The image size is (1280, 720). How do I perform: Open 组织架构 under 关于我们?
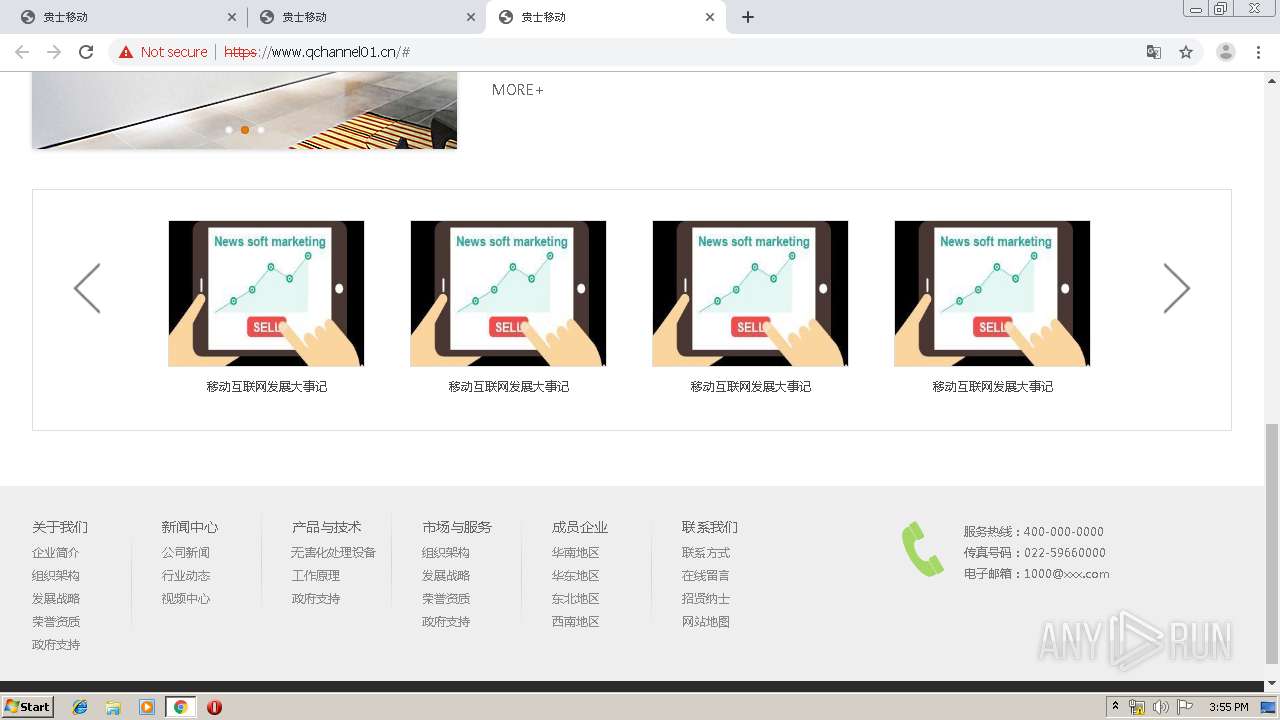(56, 576)
